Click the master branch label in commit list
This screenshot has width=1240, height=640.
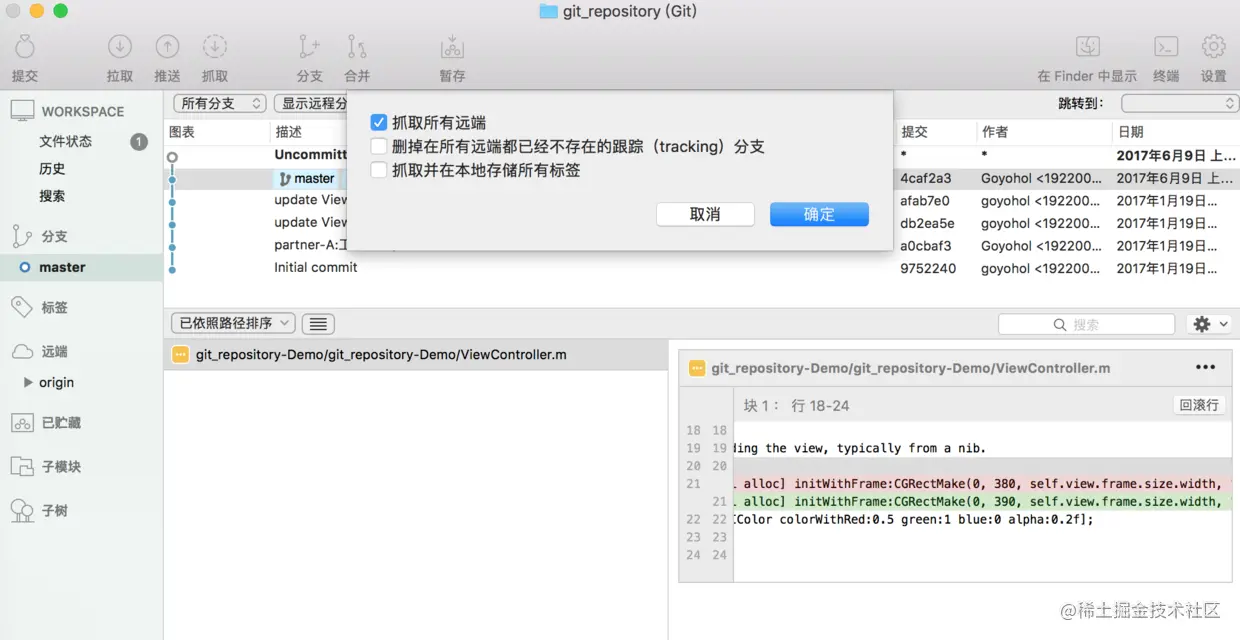tap(307, 178)
